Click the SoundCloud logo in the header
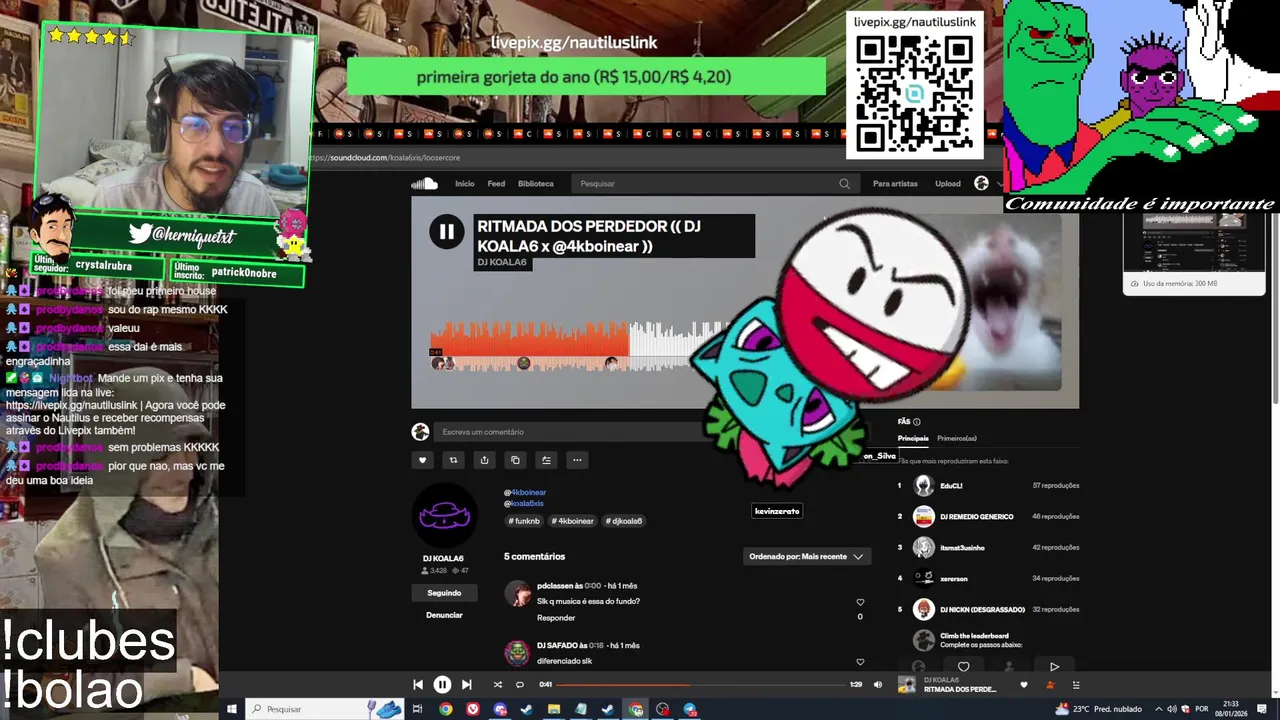1280x720 pixels. 424,183
